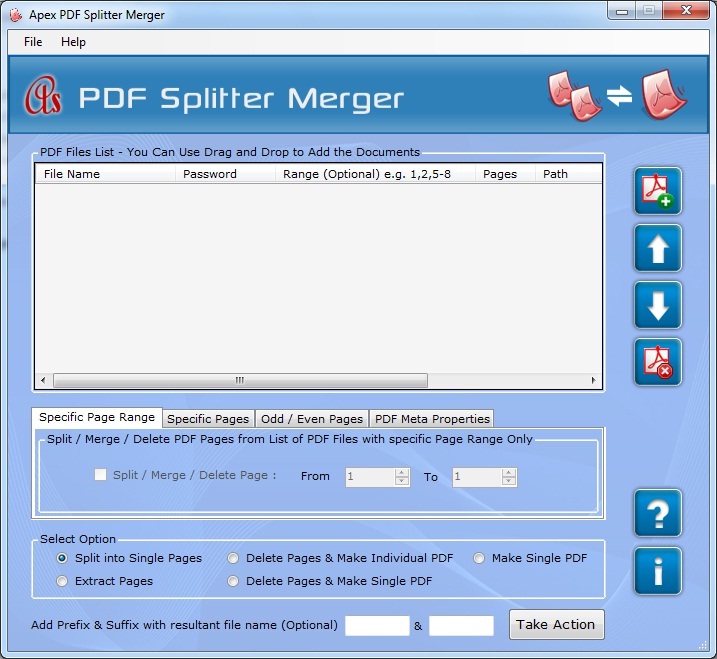
Task: Close the Apex PDF Splitter Merger window
Action: (x=686, y=11)
